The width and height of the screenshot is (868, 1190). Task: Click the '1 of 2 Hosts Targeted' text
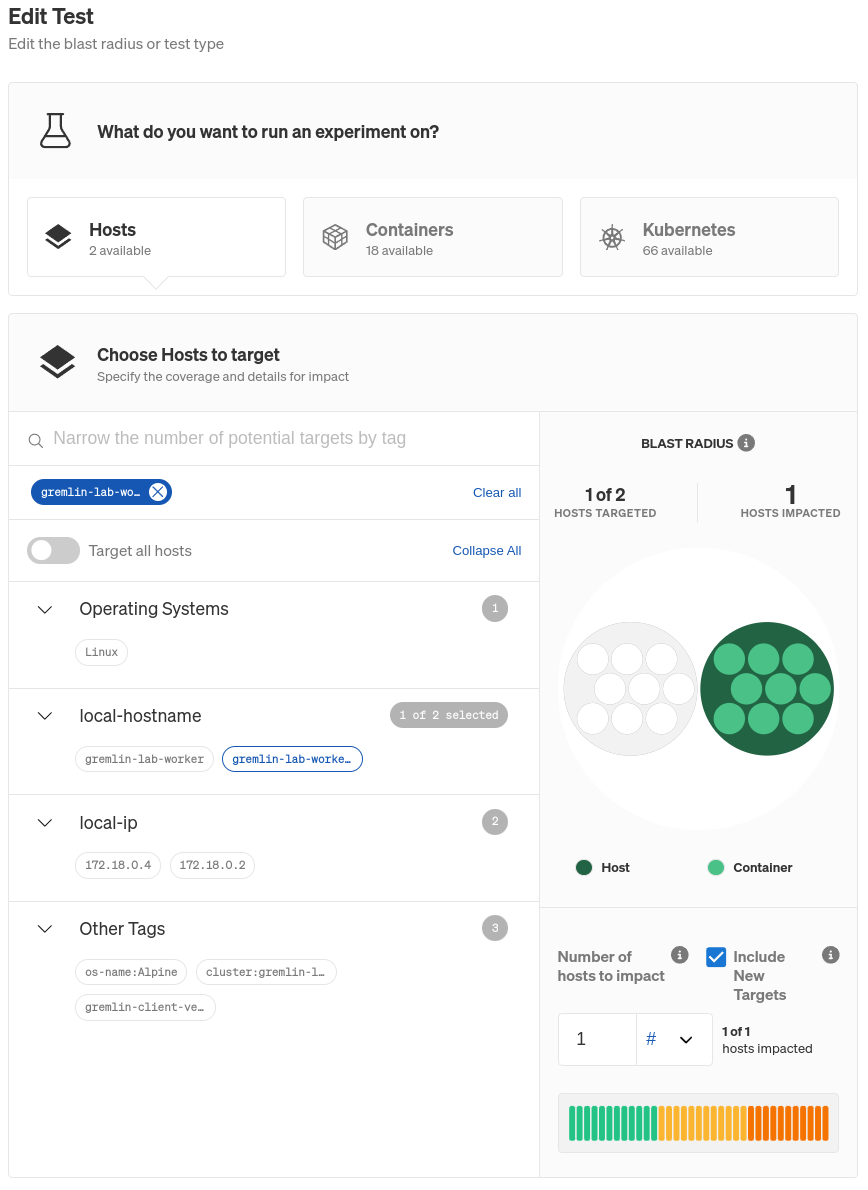coord(605,502)
